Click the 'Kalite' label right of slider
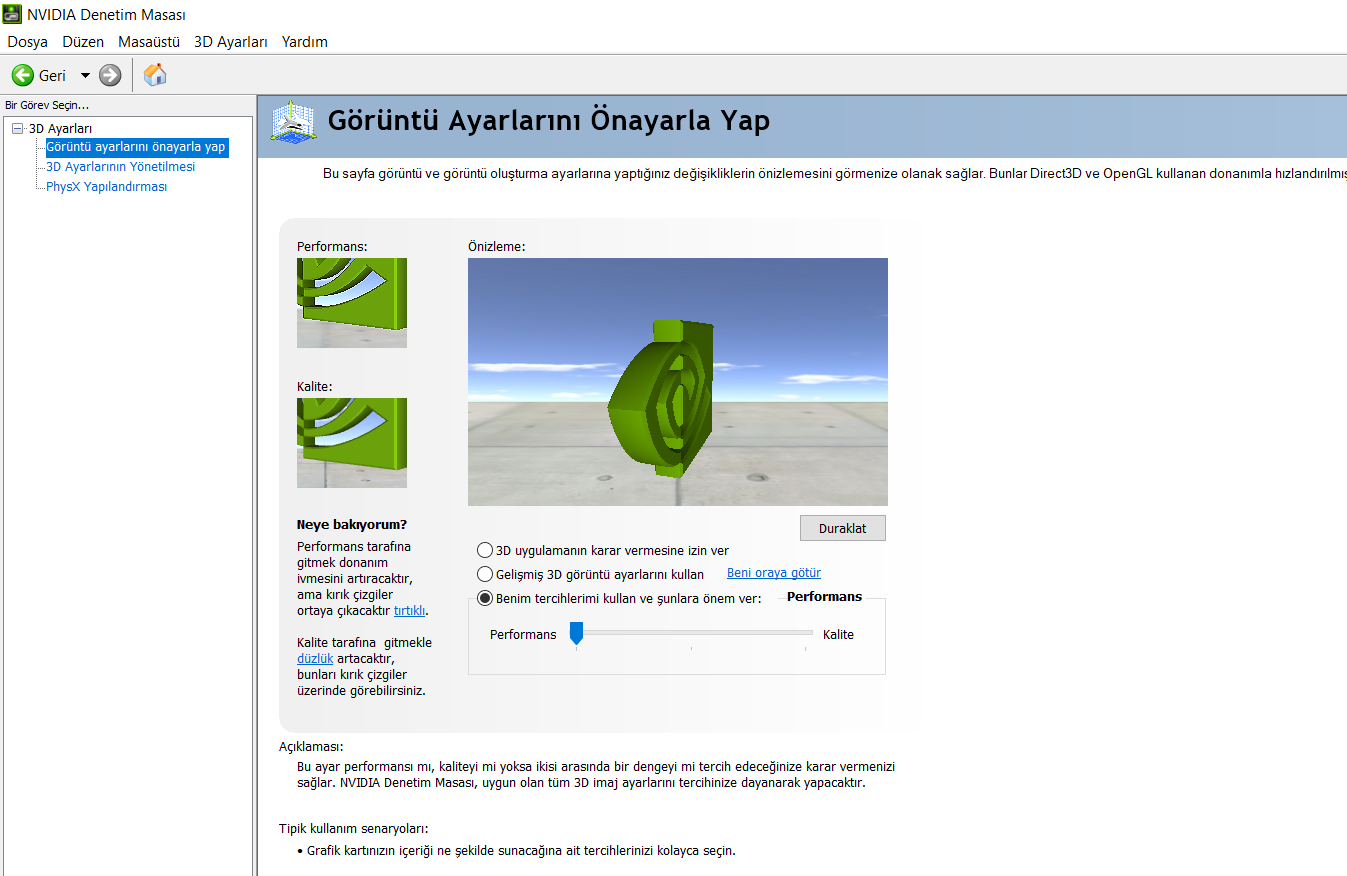The image size is (1347, 876). coord(838,634)
